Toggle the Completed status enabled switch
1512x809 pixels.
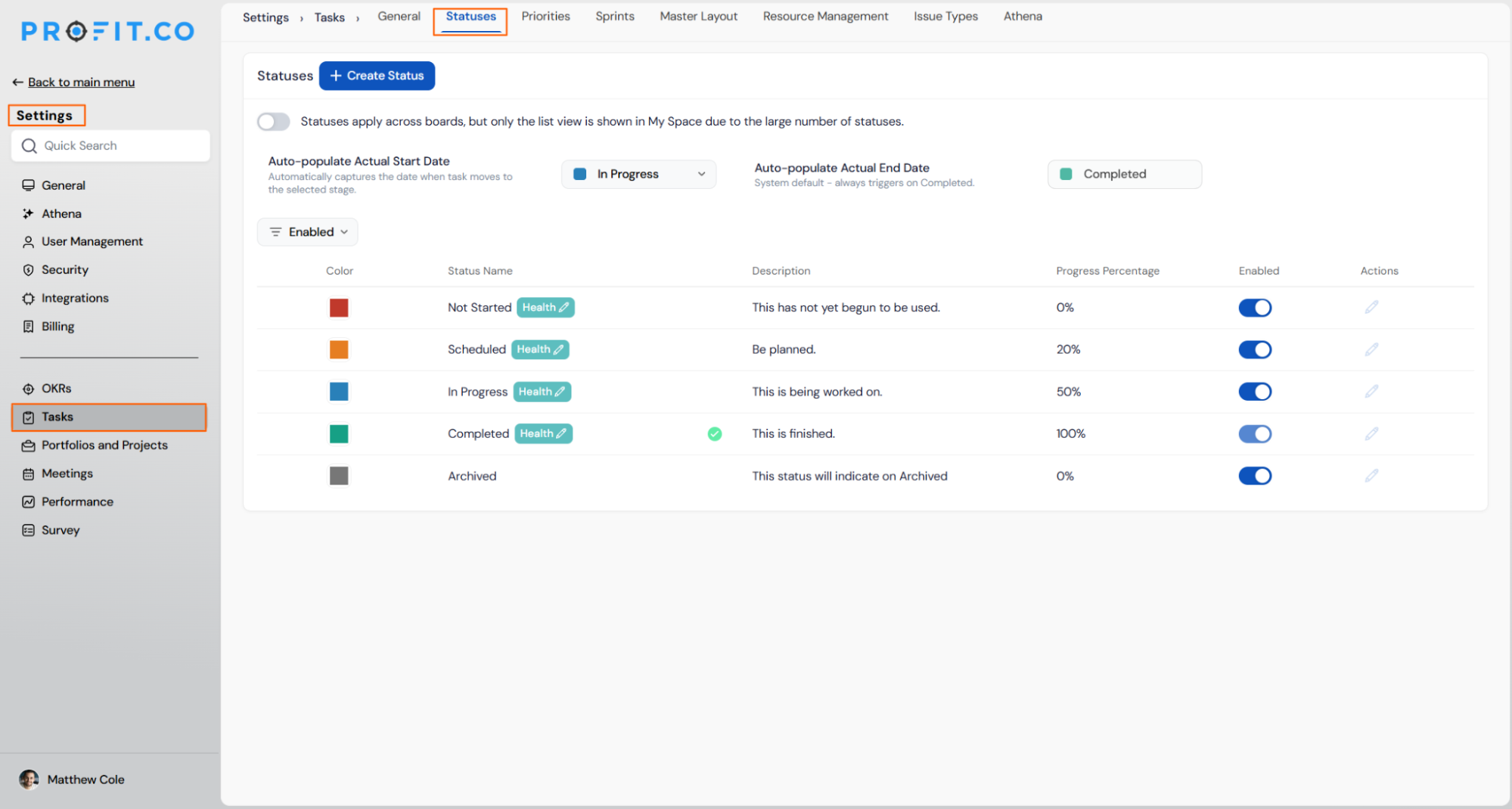pos(1255,434)
